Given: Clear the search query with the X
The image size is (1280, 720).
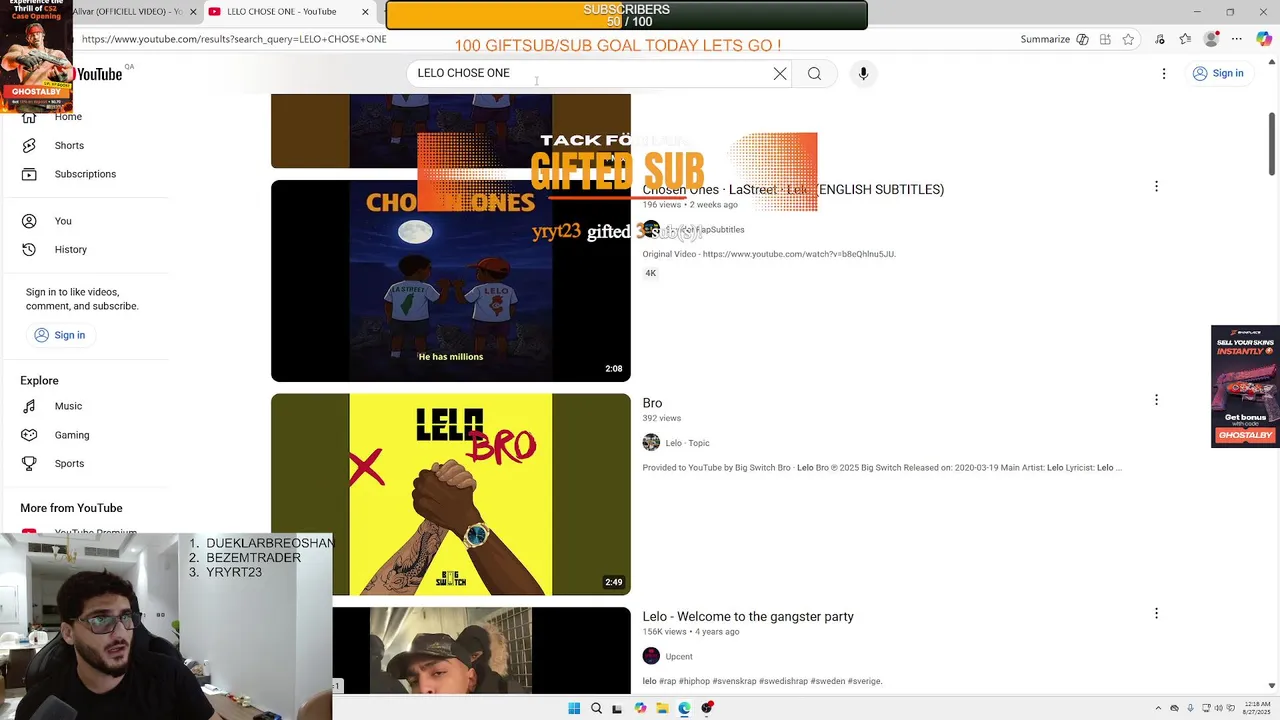Looking at the screenshot, I should click(x=780, y=73).
